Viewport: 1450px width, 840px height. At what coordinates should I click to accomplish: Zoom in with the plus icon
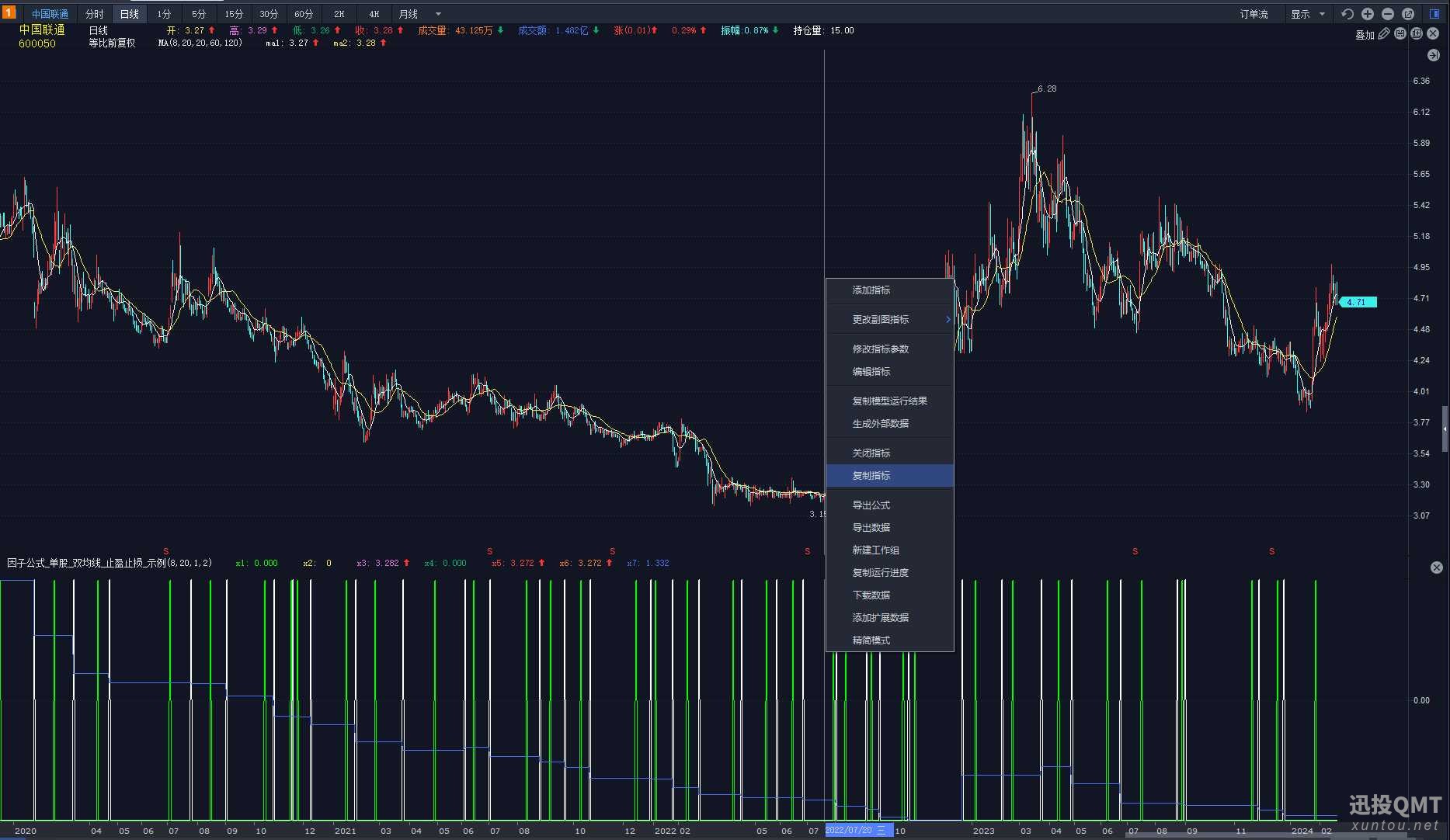coord(1368,14)
